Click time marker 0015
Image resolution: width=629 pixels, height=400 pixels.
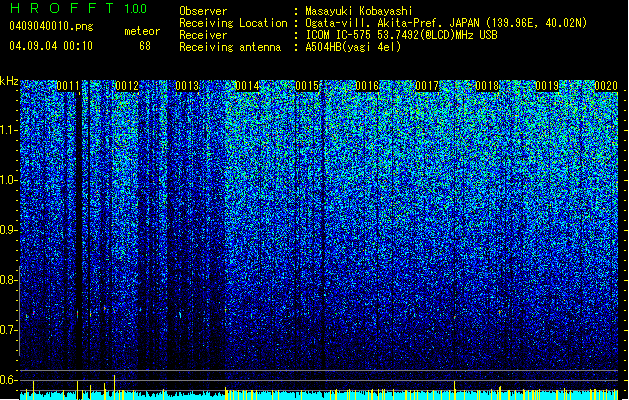click(x=307, y=86)
